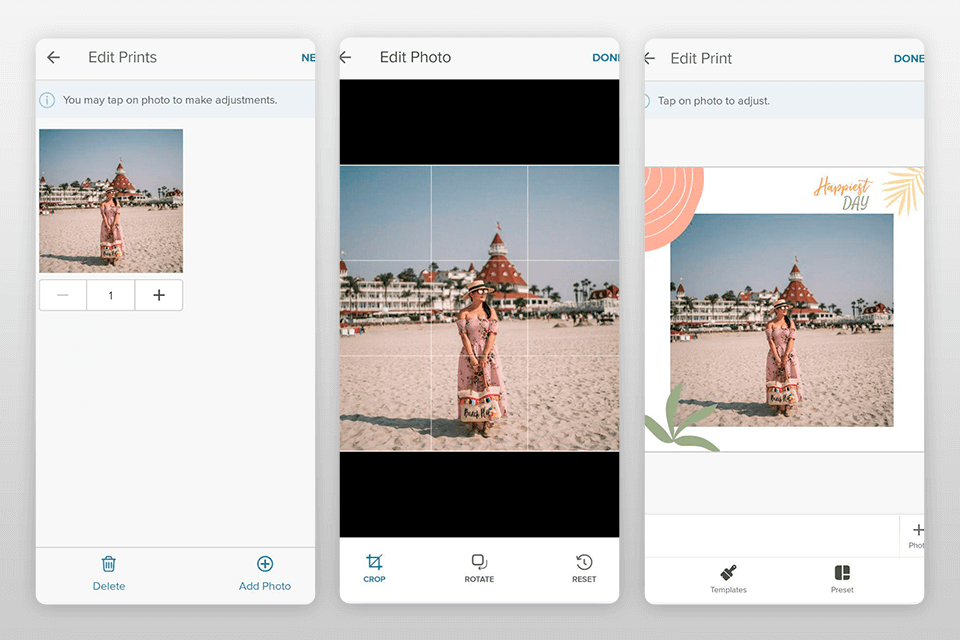Tap the Add Photo plus icon

tap(265, 564)
